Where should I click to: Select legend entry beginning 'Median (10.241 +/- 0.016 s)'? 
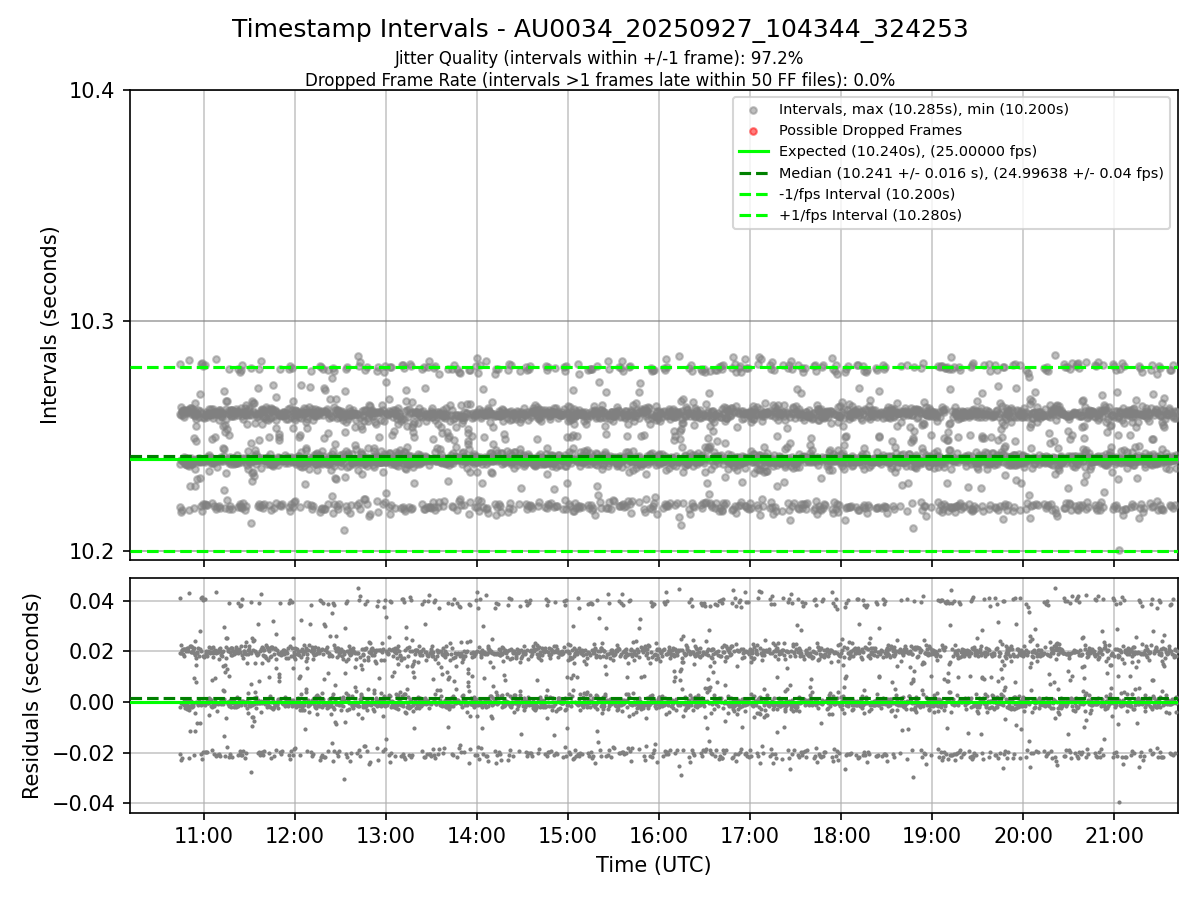(x=971, y=173)
